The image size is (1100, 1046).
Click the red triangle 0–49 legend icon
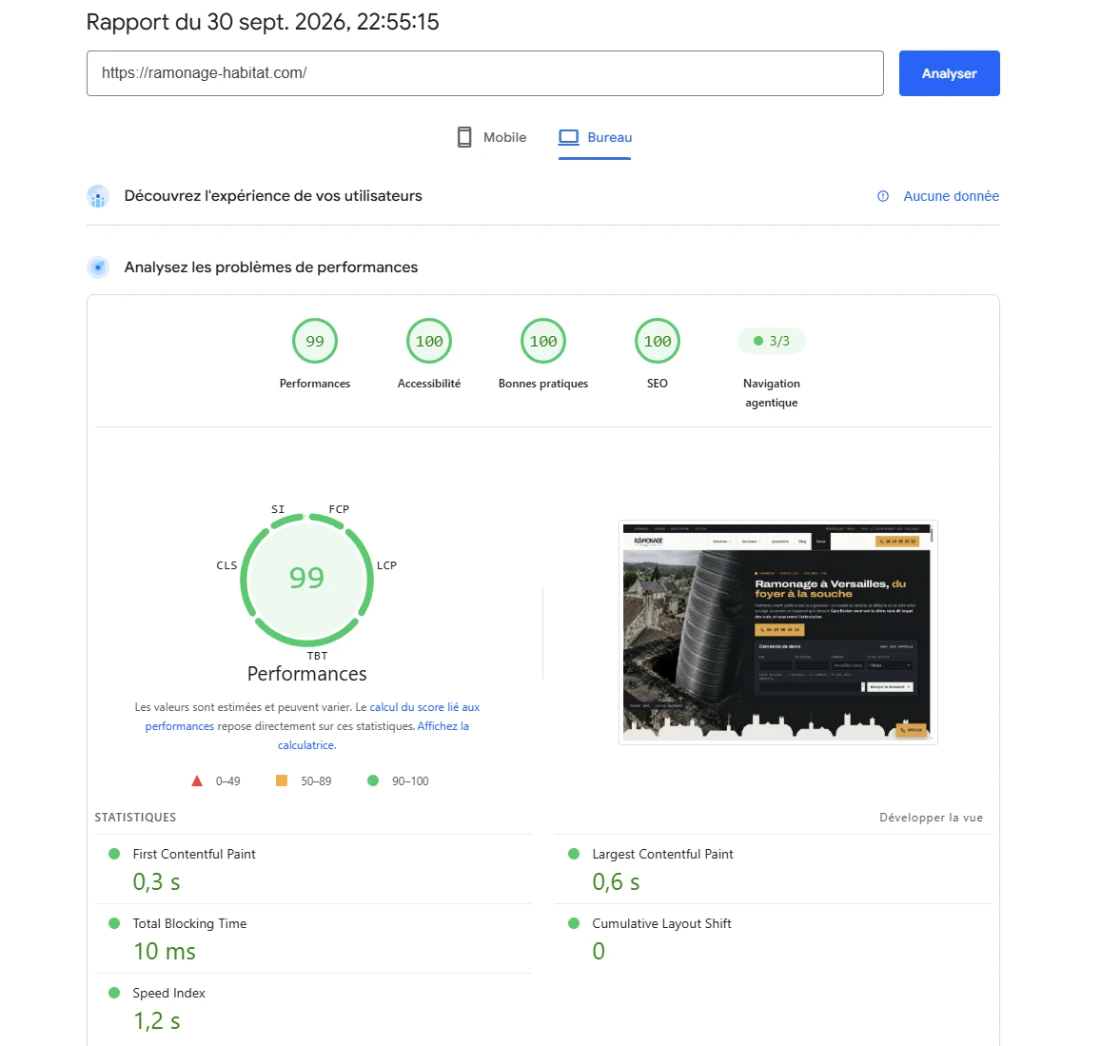pyautogui.click(x=197, y=781)
